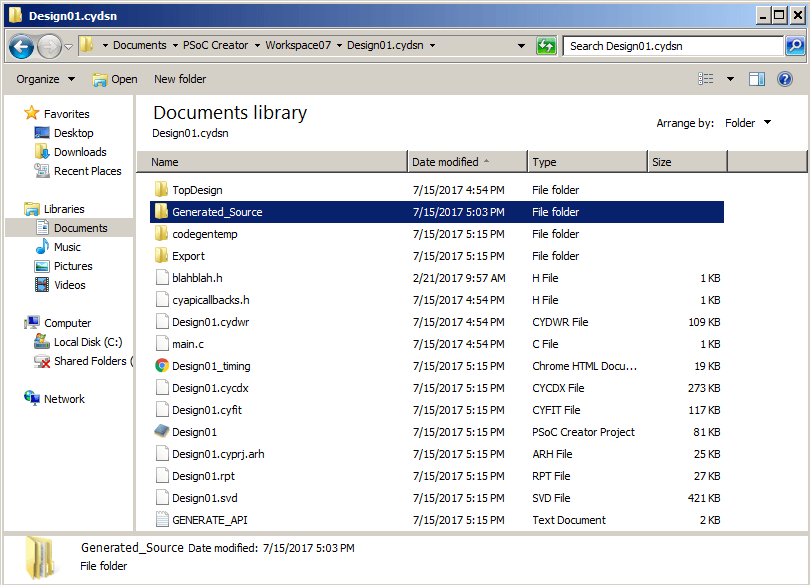Expand the dropdown arrow after Documents breadcrumb
810x585 pixels.
tap(175, 45)
